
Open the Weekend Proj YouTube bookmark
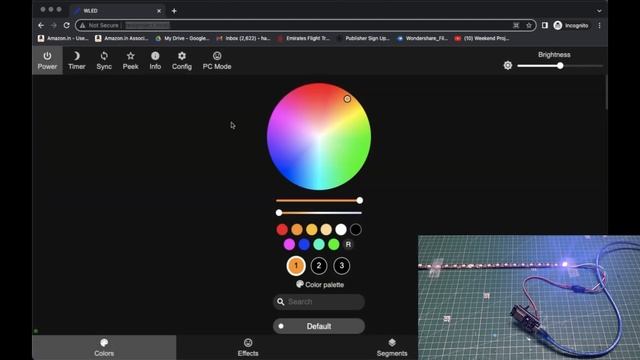pyautogui.click(x=482, y=38)
